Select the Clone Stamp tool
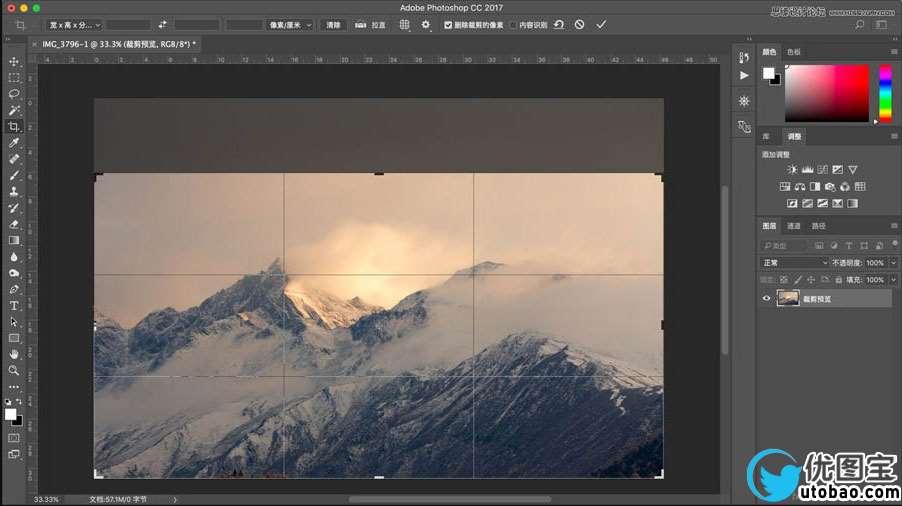The width and height of the screenshot is (902, 506). tap(14, 191)
